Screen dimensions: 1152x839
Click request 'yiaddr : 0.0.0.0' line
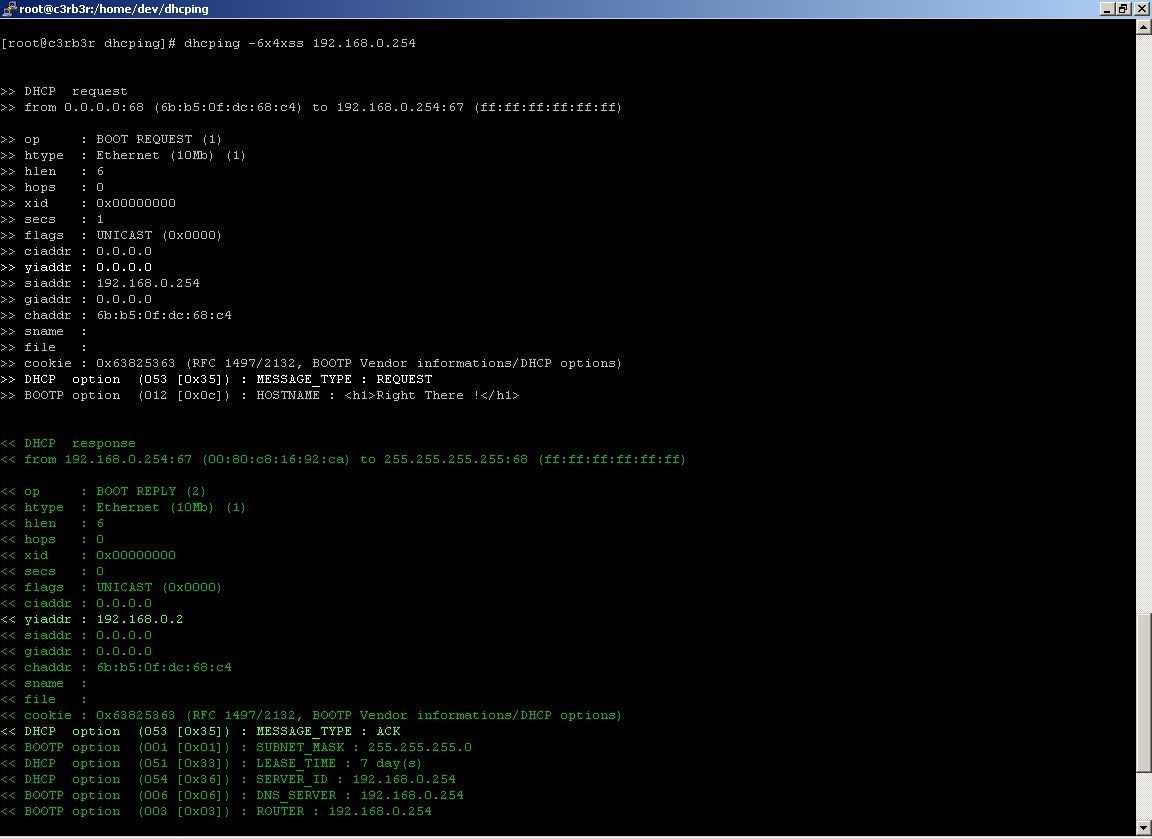(x=76, y=267)
